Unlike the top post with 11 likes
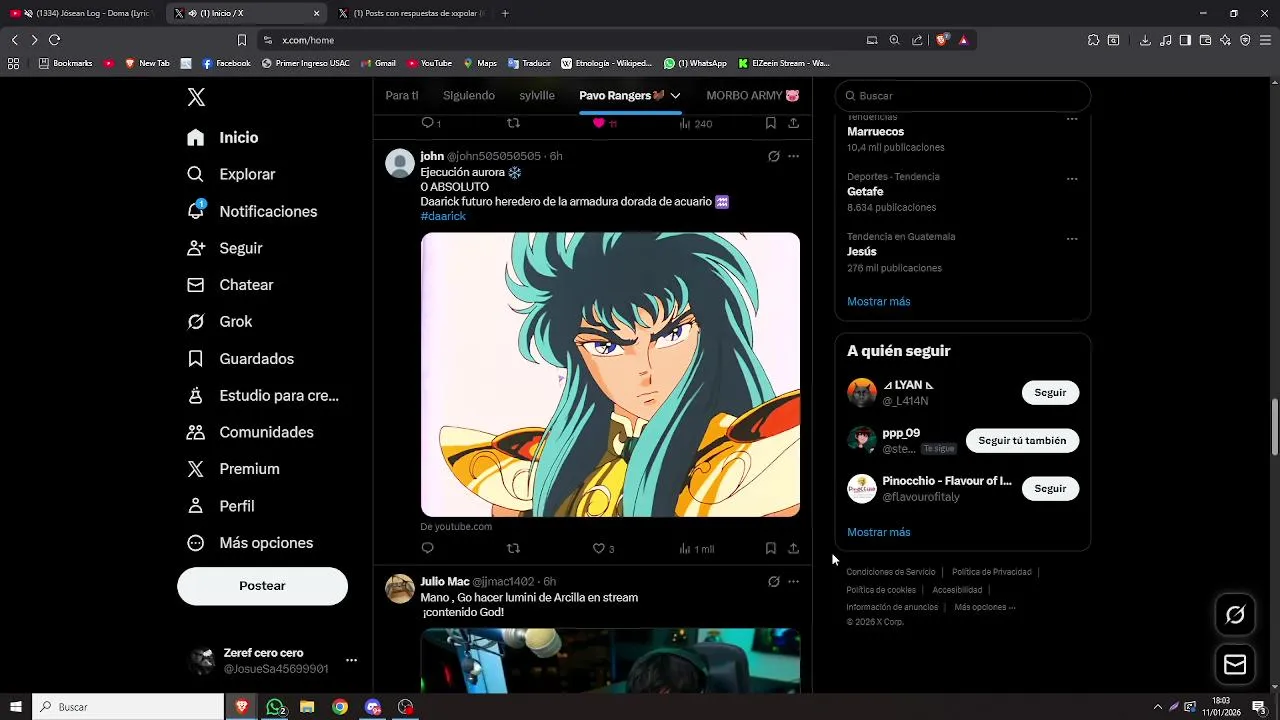1280x720 pixels. (x=604, y=123)
